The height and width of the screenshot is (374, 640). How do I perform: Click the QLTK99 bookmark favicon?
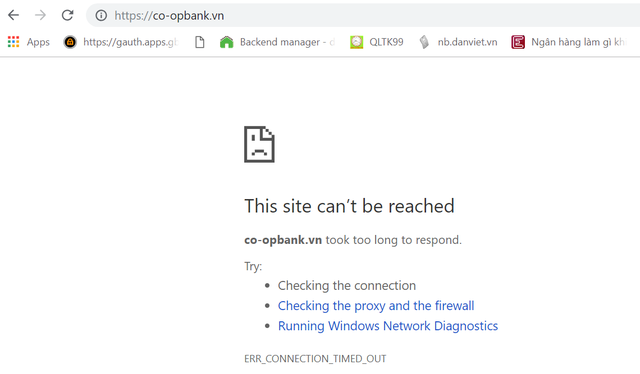tap(357, 42)
